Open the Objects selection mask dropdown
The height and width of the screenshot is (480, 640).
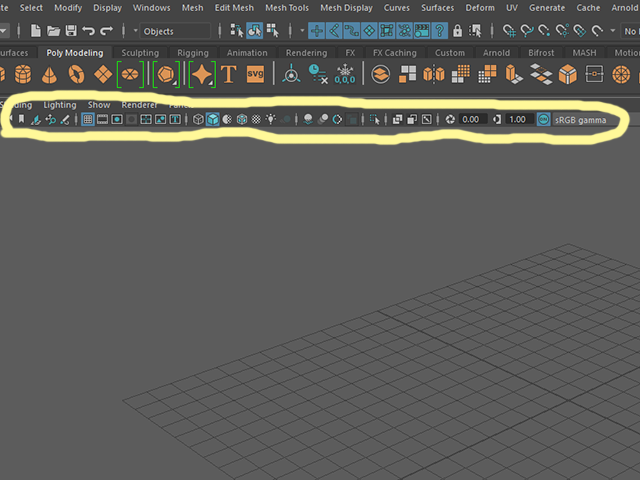[x=175, y=31]
